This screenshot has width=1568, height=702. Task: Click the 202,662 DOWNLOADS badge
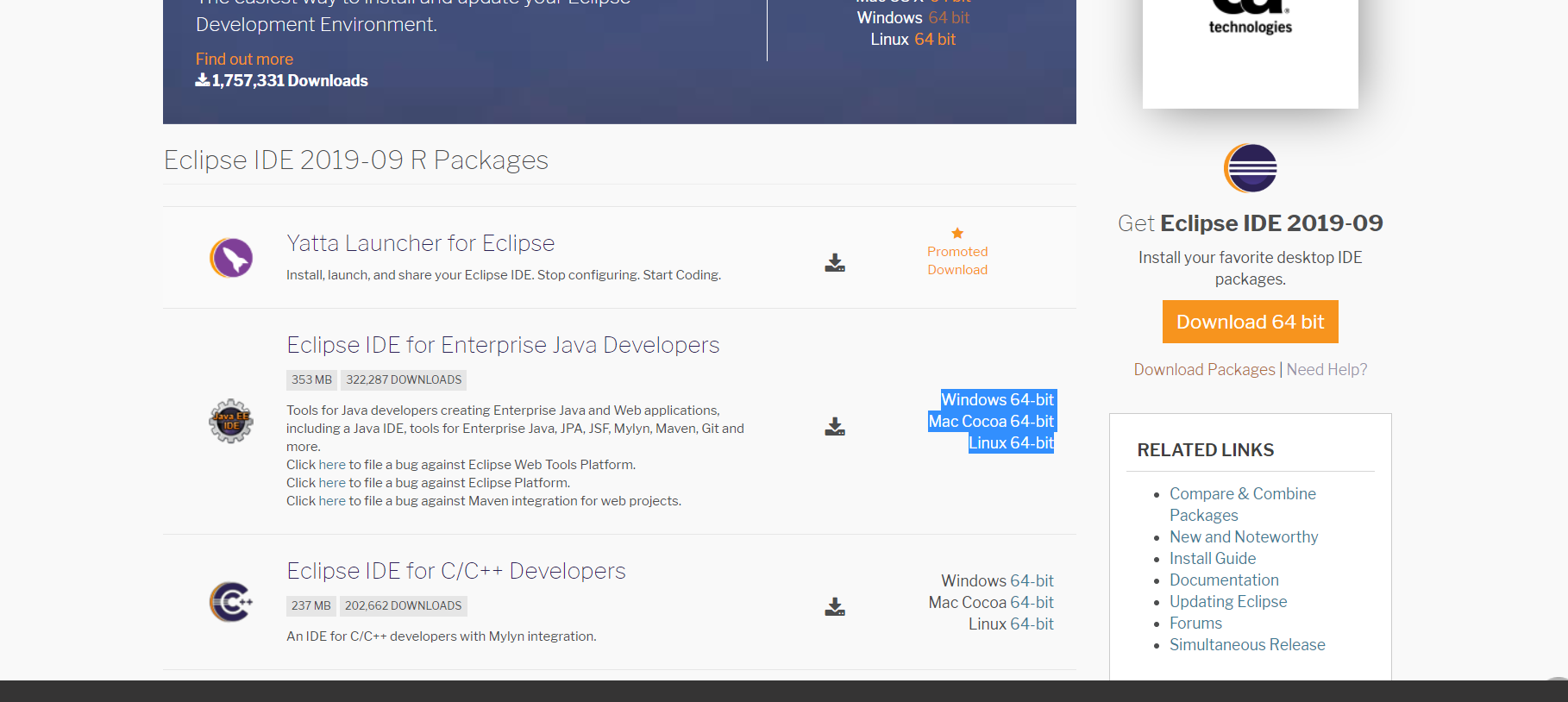point(404,605)
